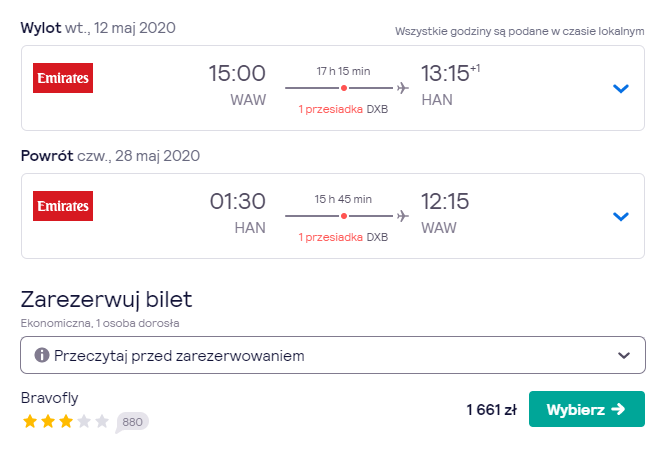Click the 1 przesiadka DXB label on the outbound flight

(x=343, y=109)
